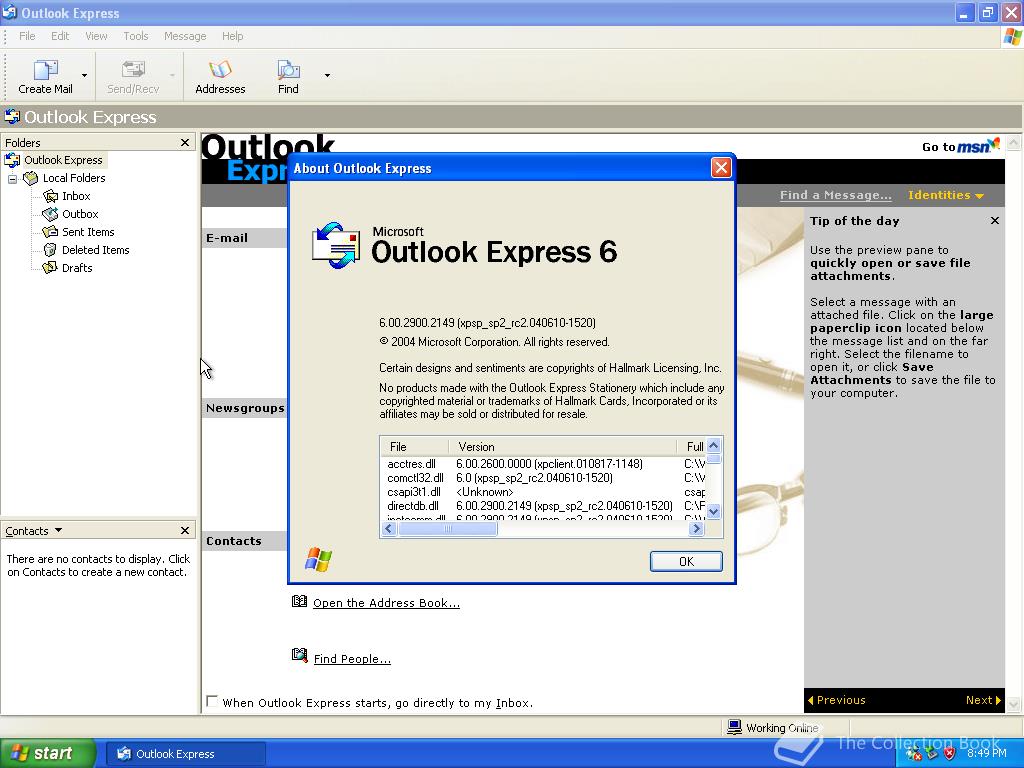Click the security shield tray icon
The image size is (1024, 768).
[950, 754]
